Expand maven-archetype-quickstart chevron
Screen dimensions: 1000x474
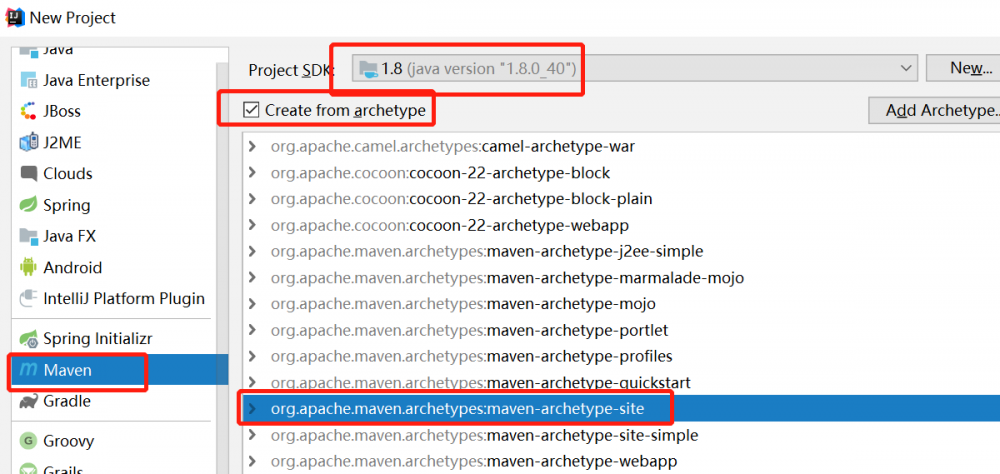253,383
